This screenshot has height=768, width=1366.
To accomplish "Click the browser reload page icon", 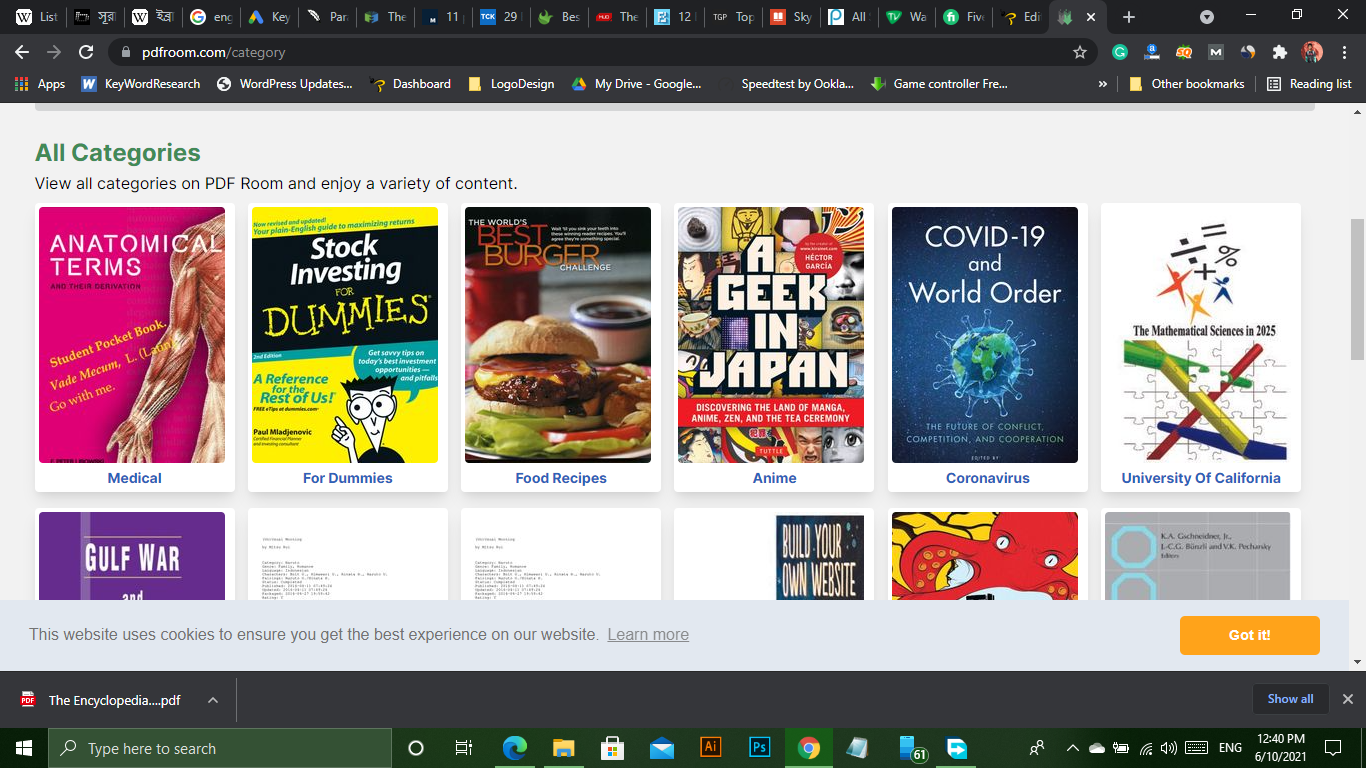I will [x=86, y=52].
